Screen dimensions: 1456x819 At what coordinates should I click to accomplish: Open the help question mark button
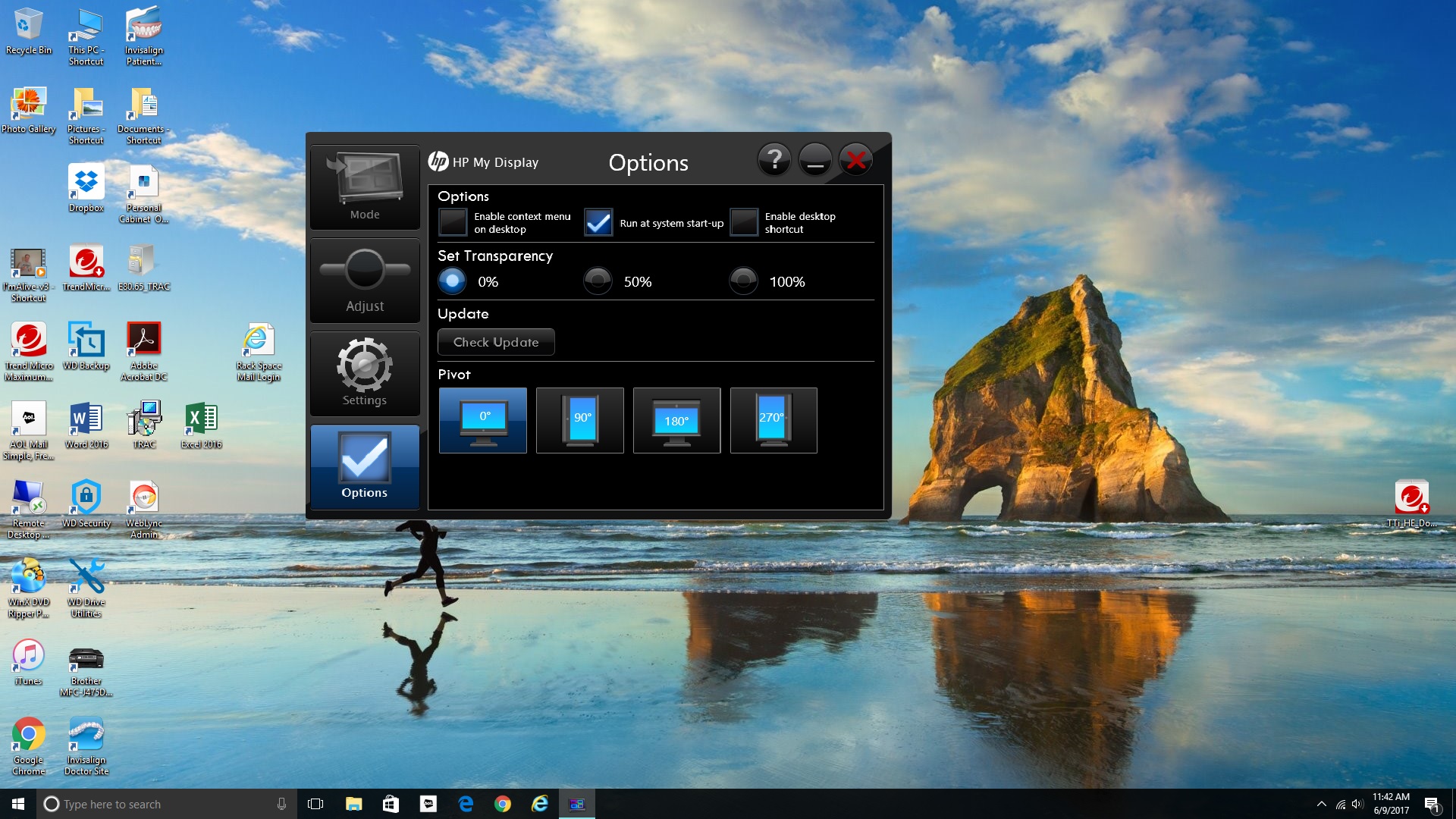[x=774, y=160]
